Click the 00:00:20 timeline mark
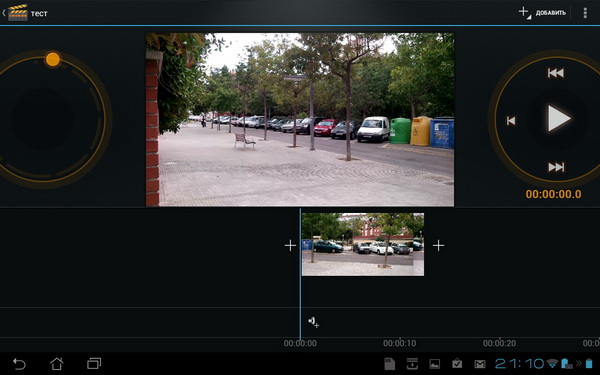600x375 pixels. (499, 343)
